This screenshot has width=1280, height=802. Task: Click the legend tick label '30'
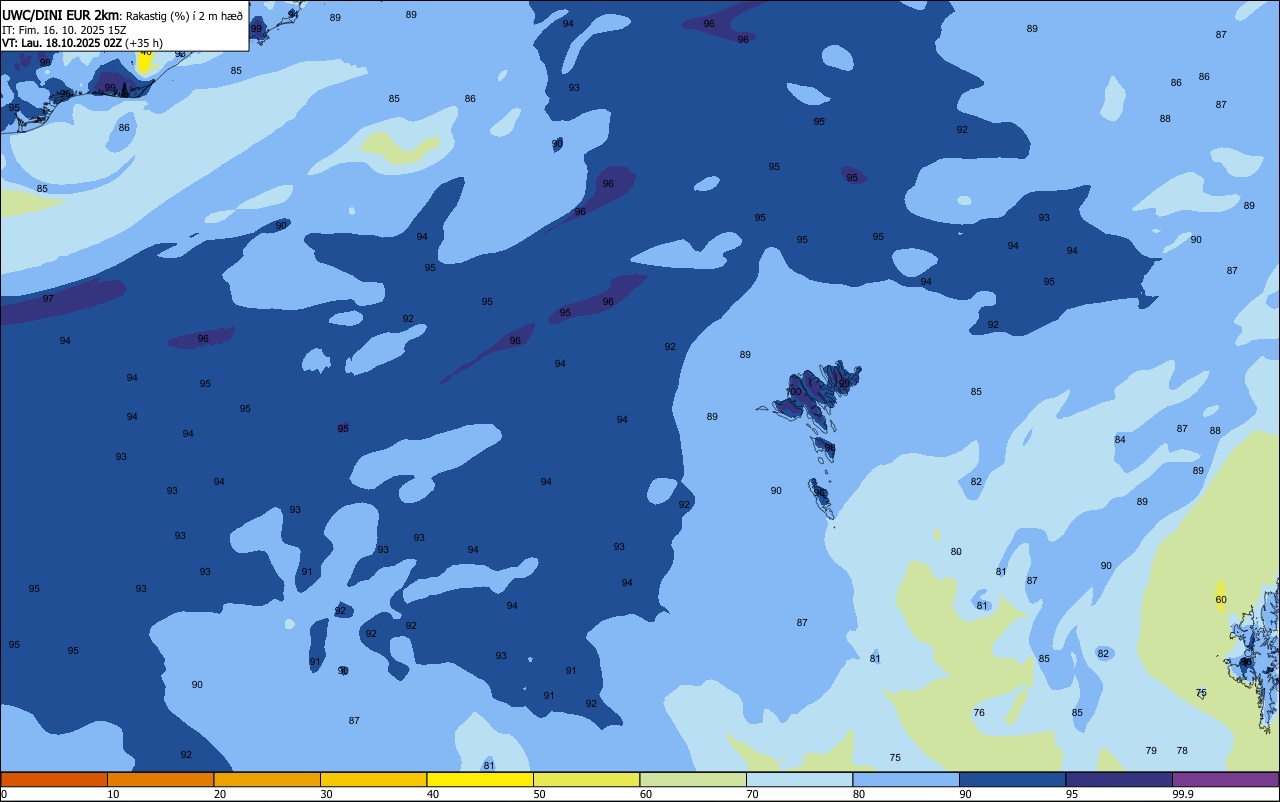326,794
